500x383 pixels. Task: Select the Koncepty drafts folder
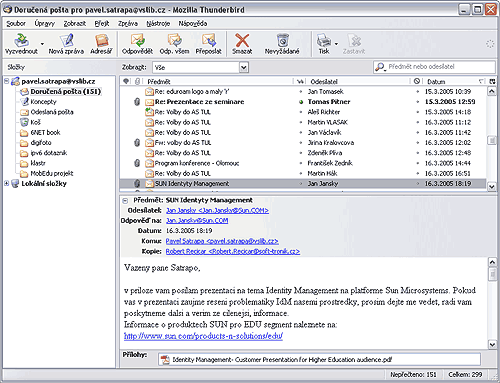(x=39, y=102)
